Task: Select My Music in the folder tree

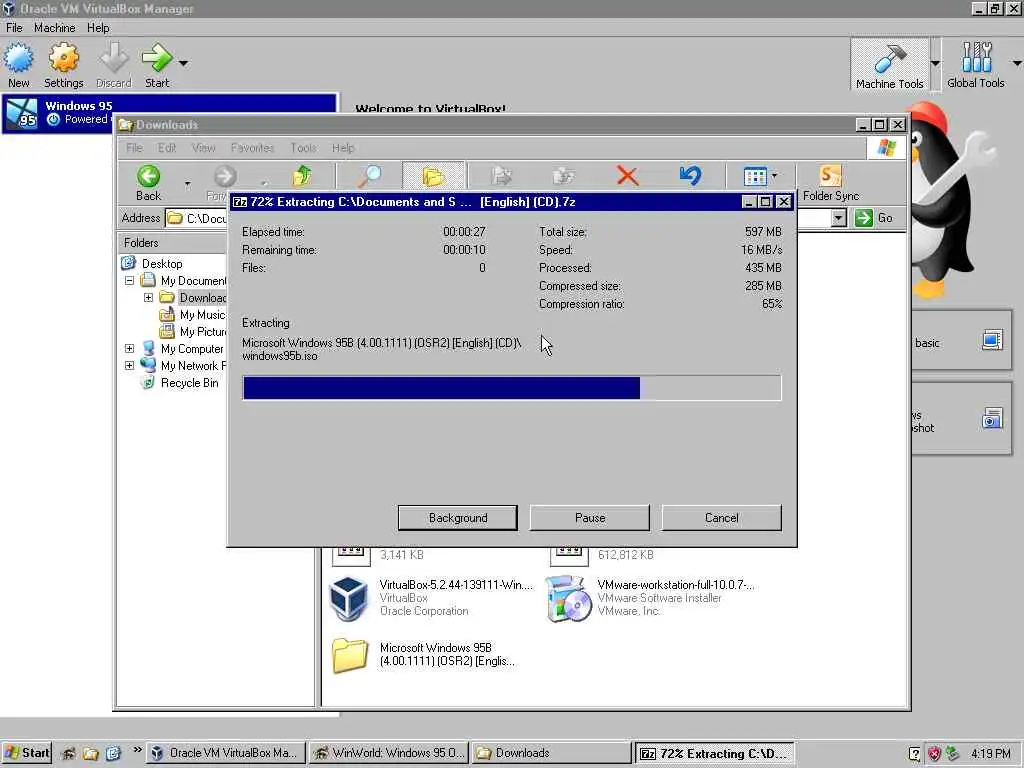Action: click(202, 315)
